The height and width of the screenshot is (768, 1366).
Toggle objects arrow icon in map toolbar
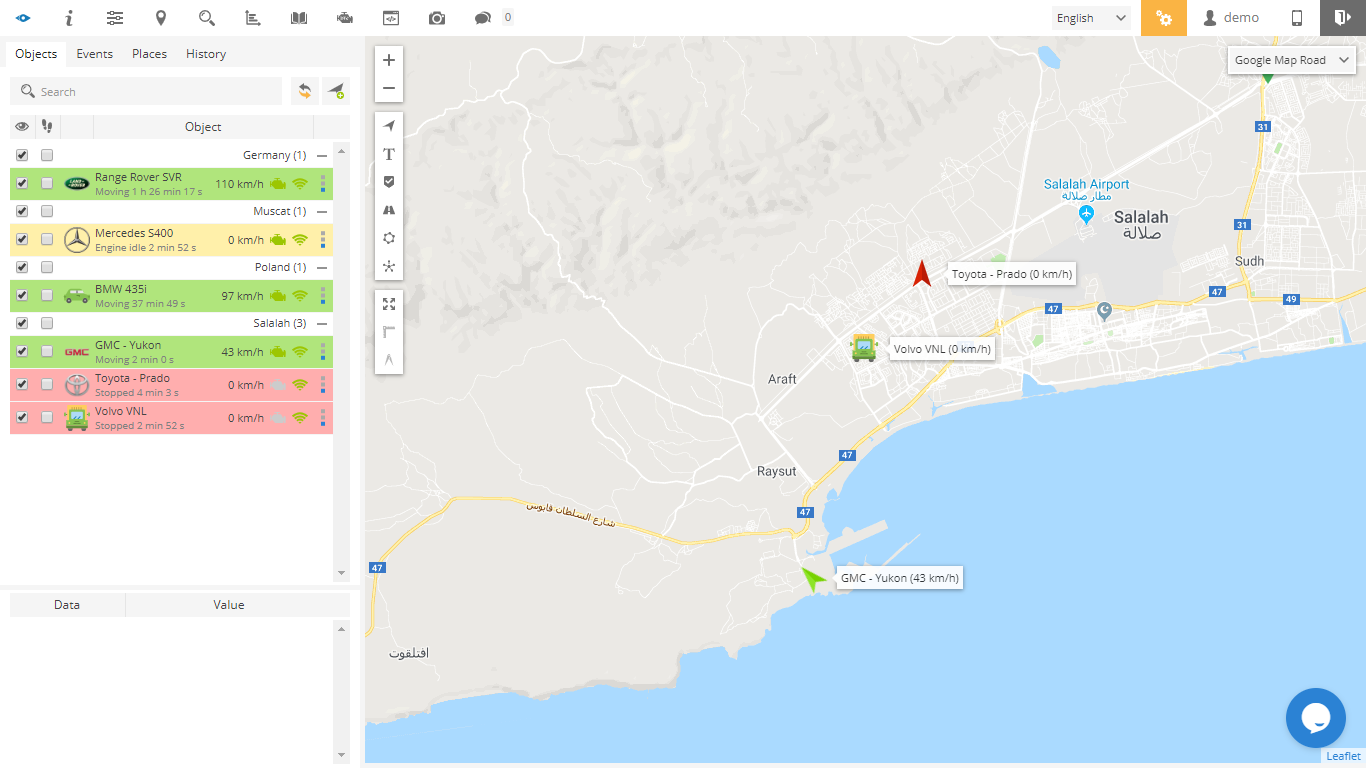[x=389, y=126]
